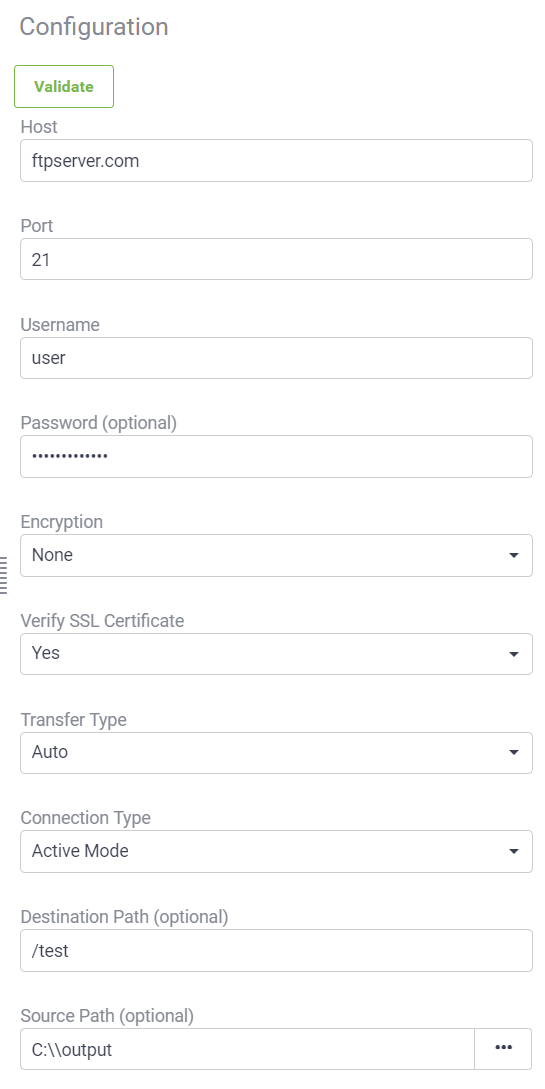Click the Host field label
545x1089 pixels.
39,126
